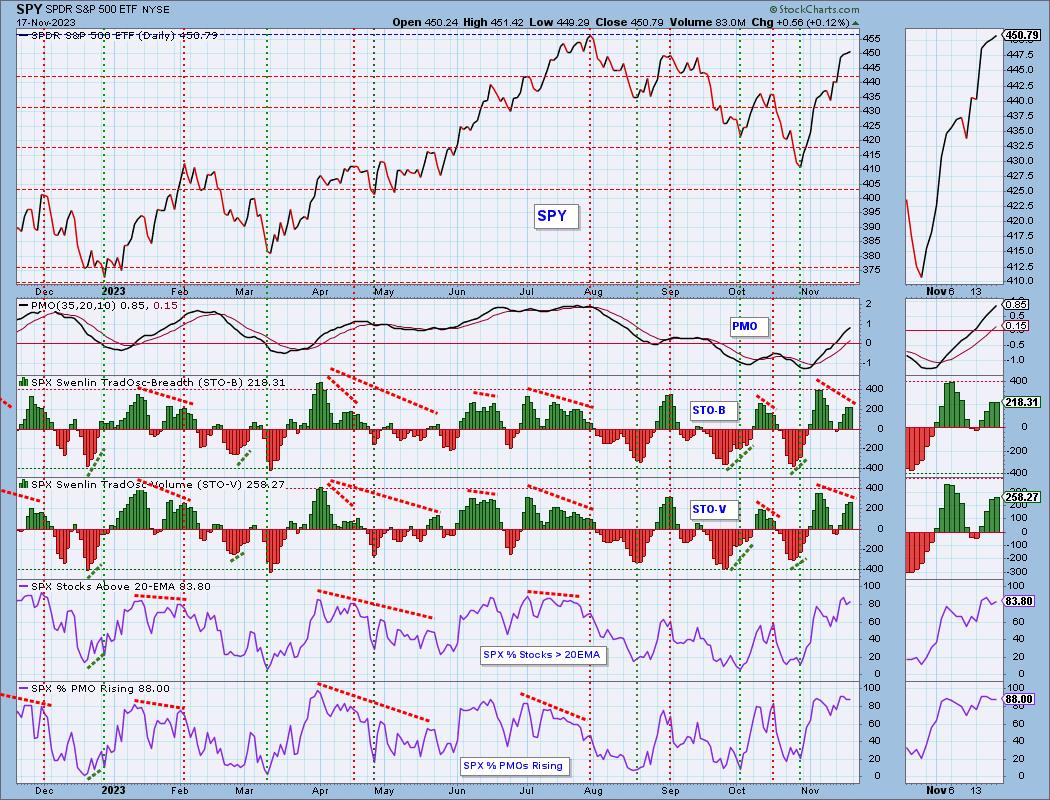Click the 450.79 price tag in zoom panel

tap(1023, 35)
